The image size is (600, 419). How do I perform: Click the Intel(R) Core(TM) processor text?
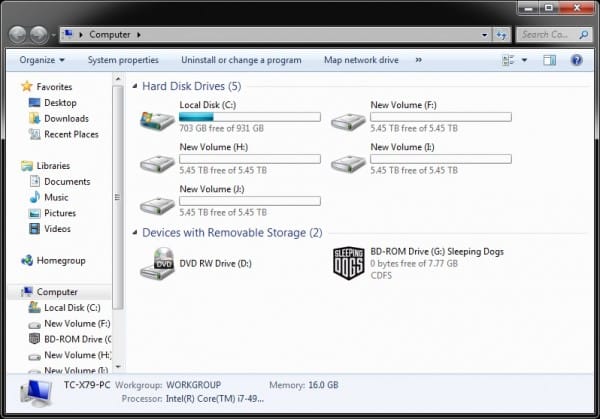pos(215,399)
